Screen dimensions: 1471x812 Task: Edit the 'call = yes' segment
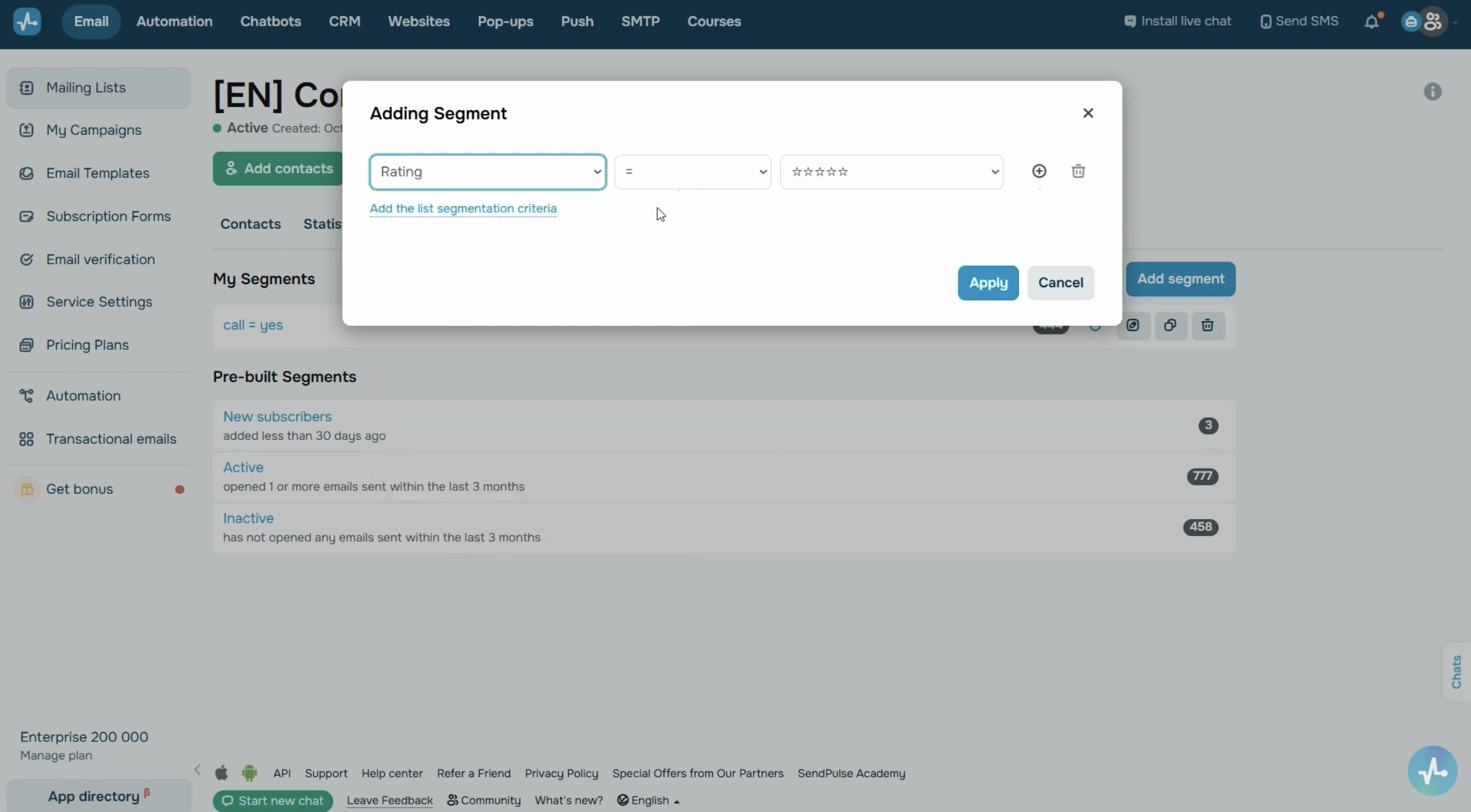pyautogui.click(x=1133, y=325)
